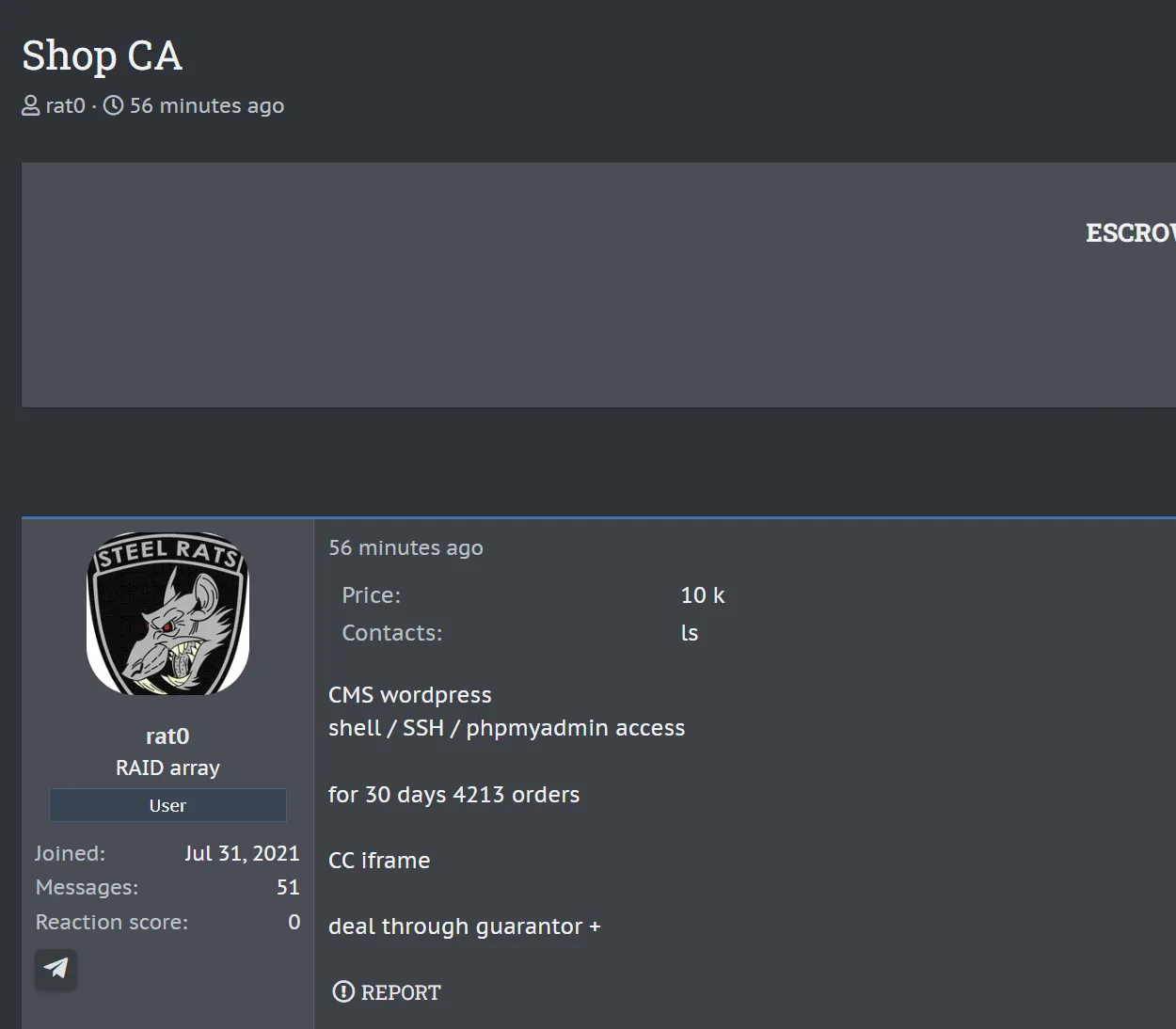The height and width of the screenshot is (1029, 1176).
Task: Click the Telegram paper plane icon
Action: tap(56, 968)
